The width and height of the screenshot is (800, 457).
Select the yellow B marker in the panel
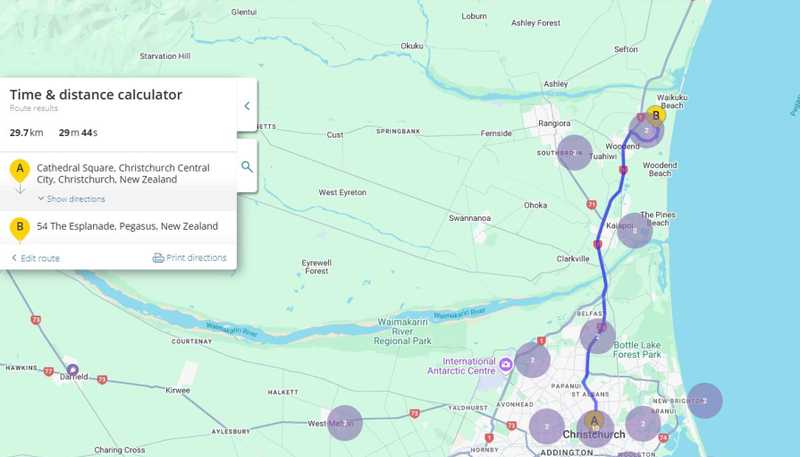point(20,228)
